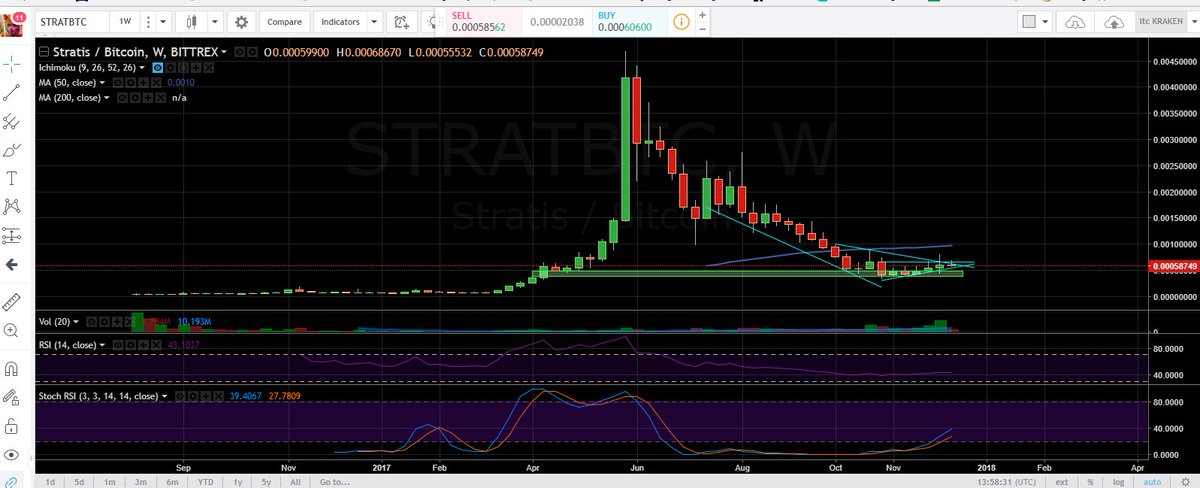Select the 5d time range

78,481
